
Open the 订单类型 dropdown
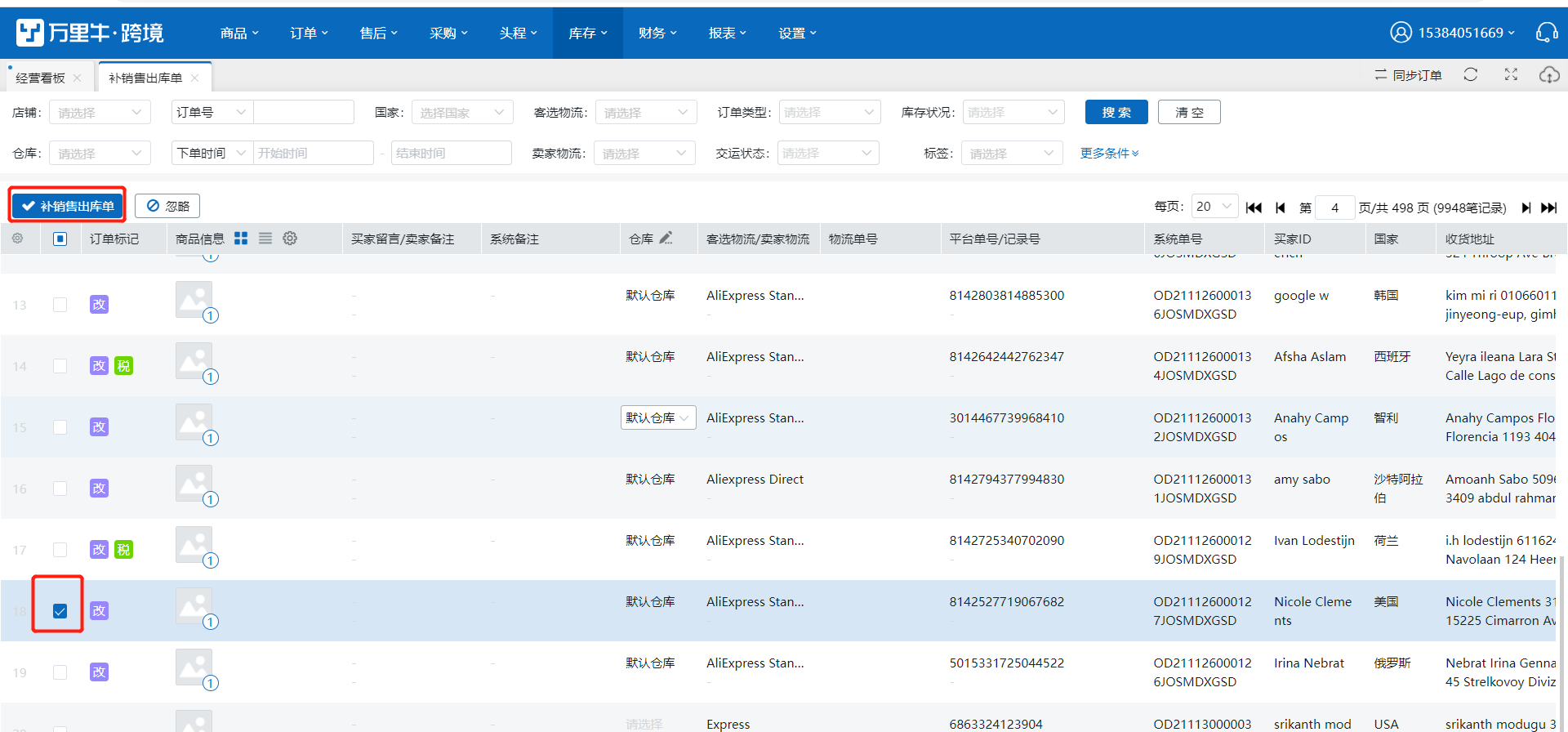tap(830, 112)
